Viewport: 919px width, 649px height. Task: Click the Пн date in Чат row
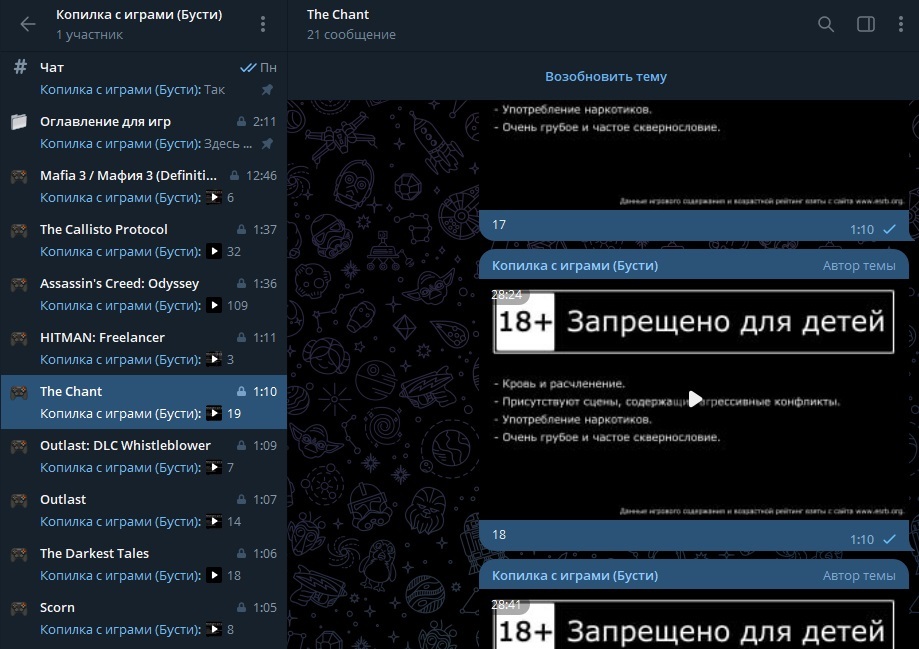pos(268,67)
